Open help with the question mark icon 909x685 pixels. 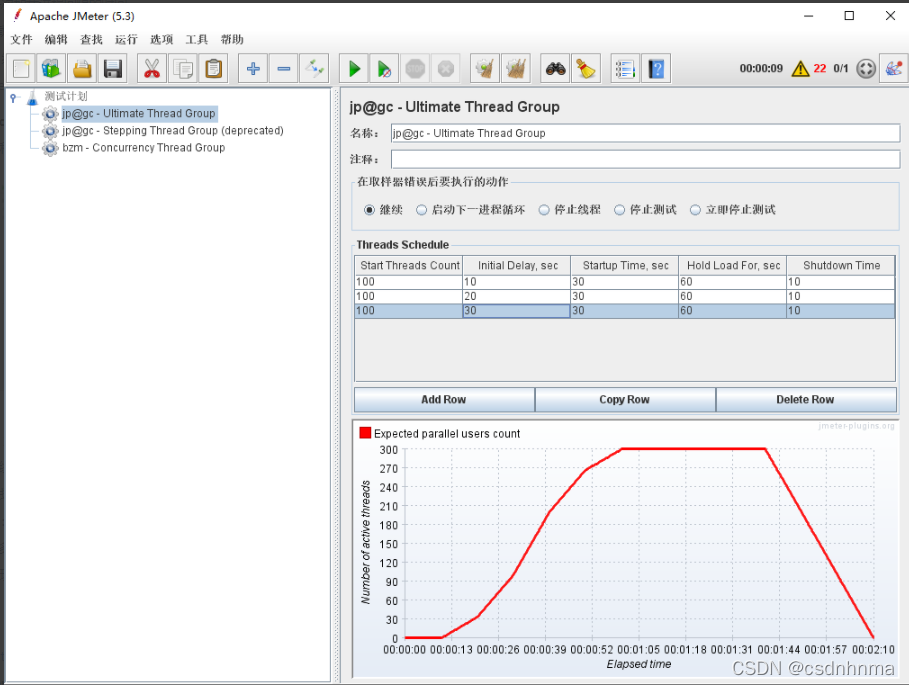656,69
